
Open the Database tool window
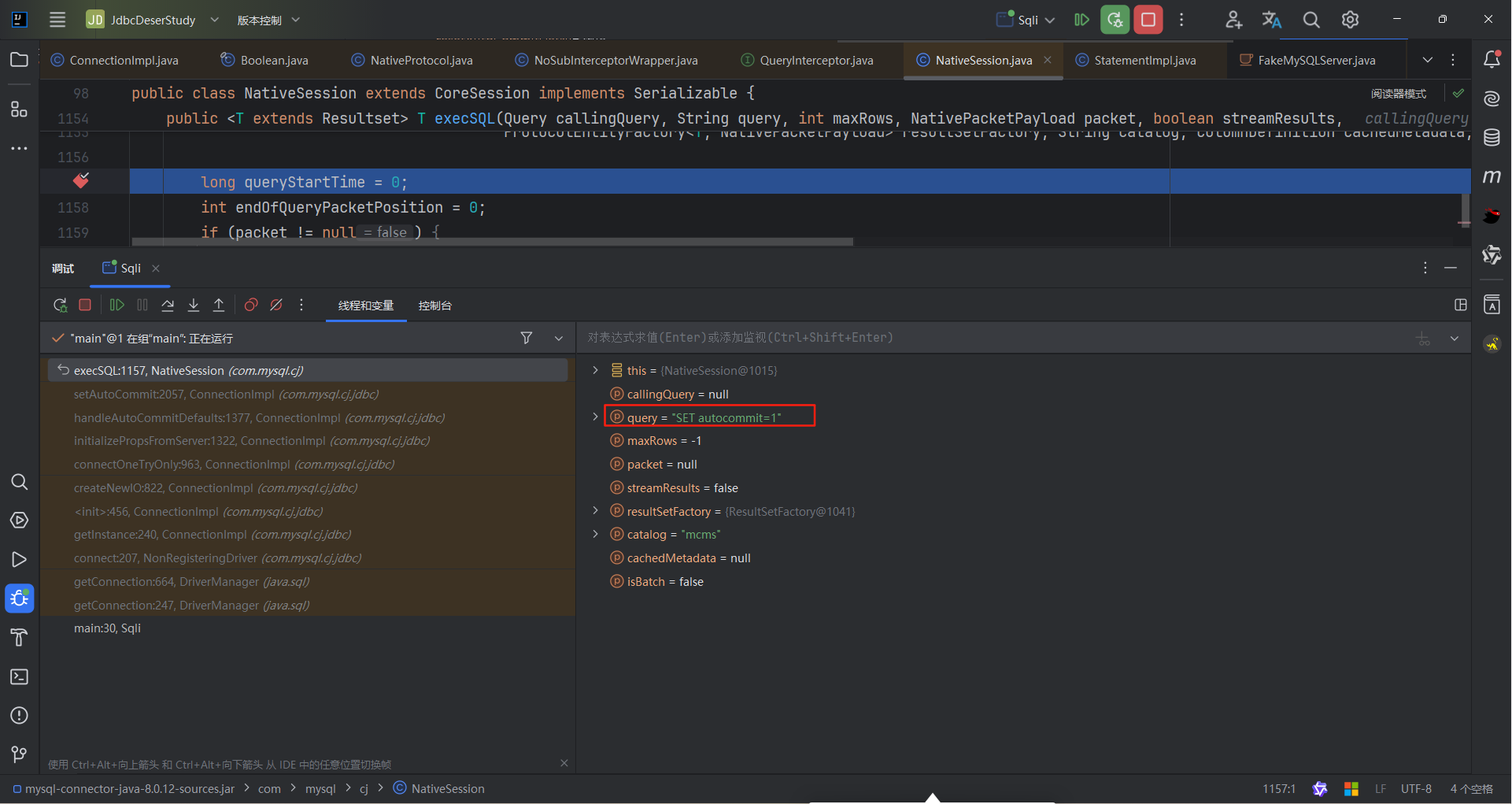pyautogui.click(x=1492, y=138)
